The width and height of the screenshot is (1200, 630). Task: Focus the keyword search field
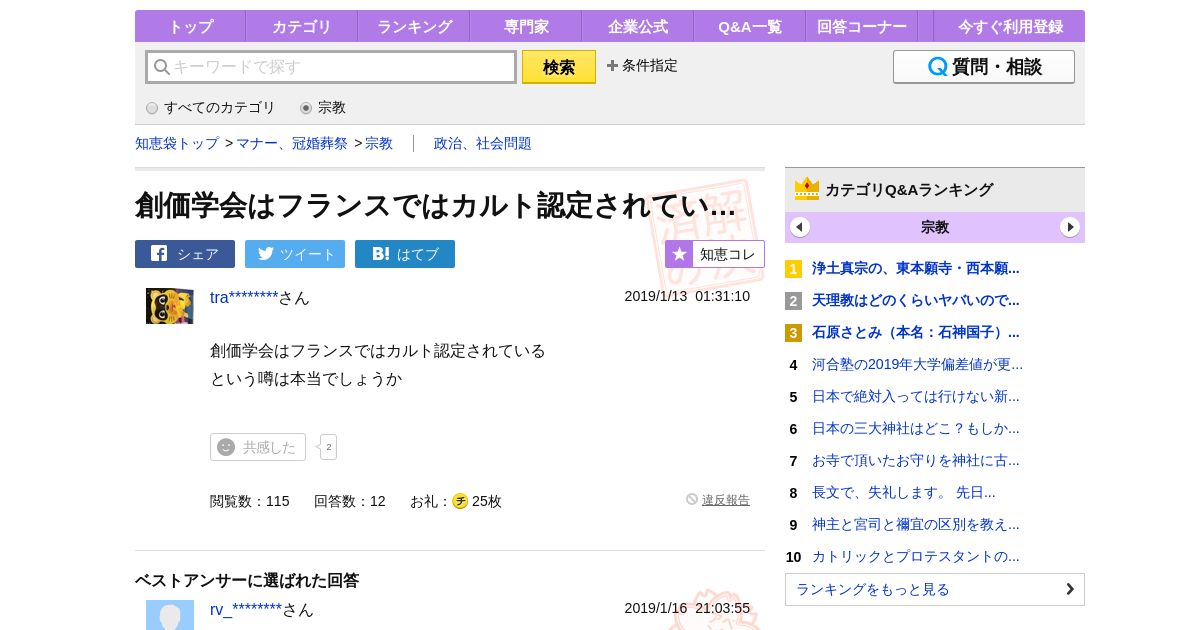point(331,67)
